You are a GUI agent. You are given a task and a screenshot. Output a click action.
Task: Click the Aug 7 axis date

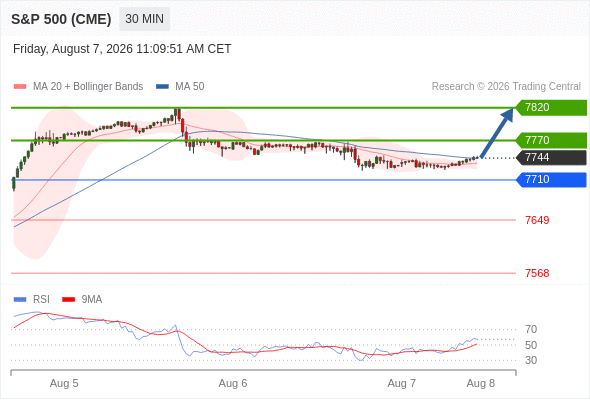tap(402, 383)
